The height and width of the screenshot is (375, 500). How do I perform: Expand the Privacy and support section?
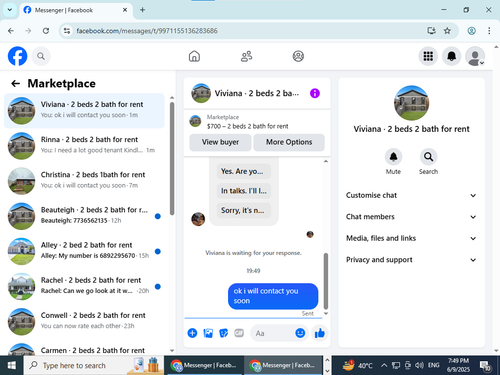tap(411, 260)
